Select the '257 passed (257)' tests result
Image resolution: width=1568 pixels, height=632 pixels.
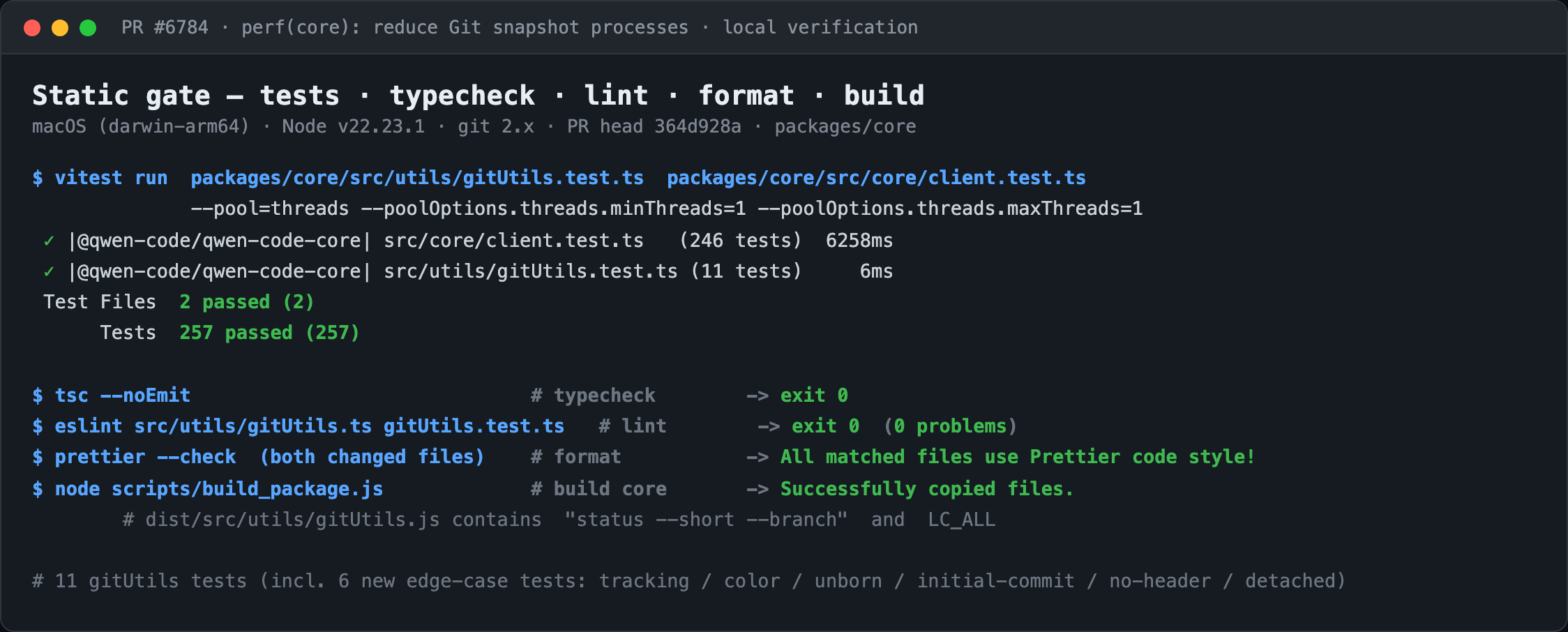tap(269, 333)
